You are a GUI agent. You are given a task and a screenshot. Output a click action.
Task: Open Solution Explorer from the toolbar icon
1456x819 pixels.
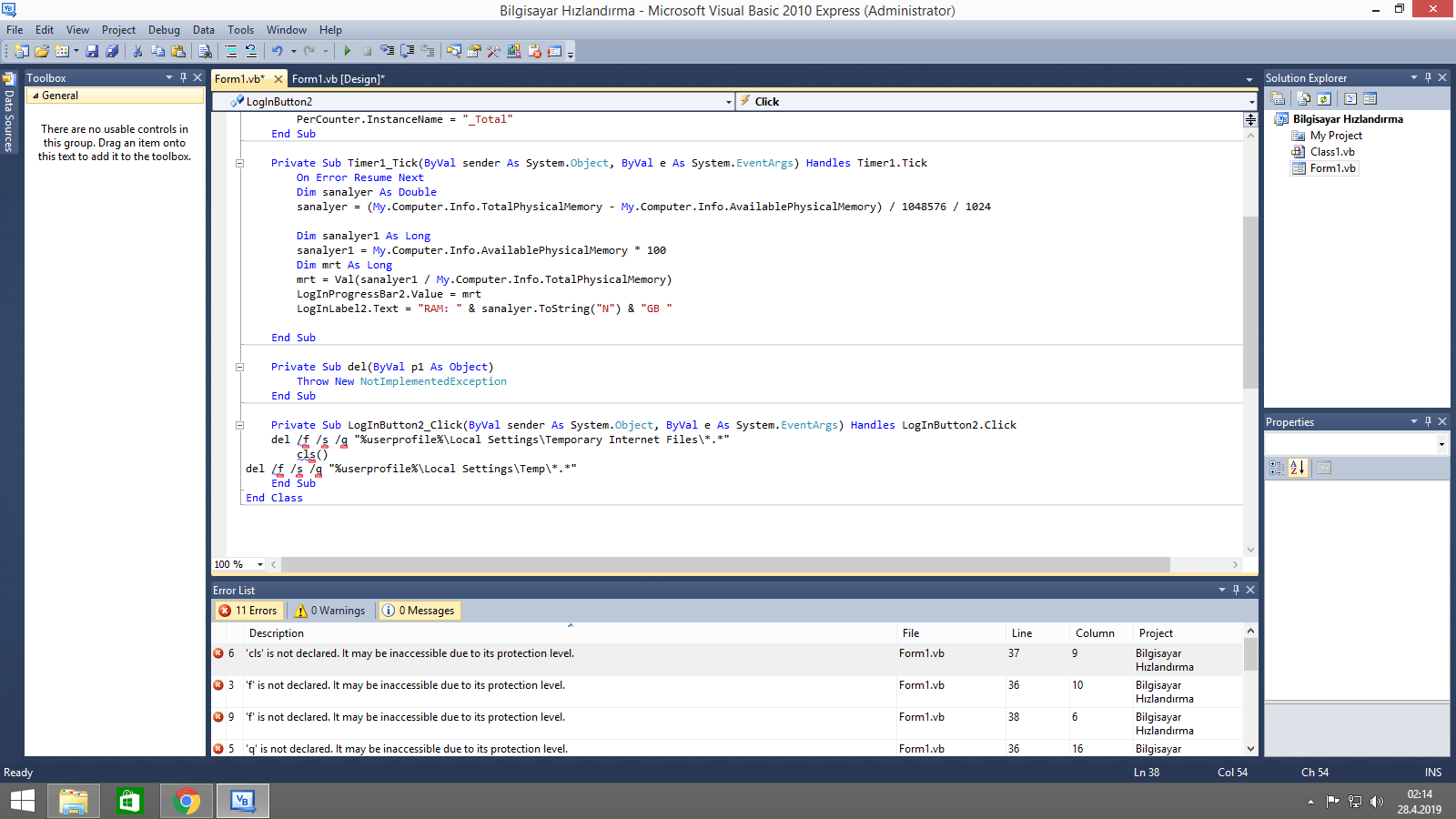point(453,51)
